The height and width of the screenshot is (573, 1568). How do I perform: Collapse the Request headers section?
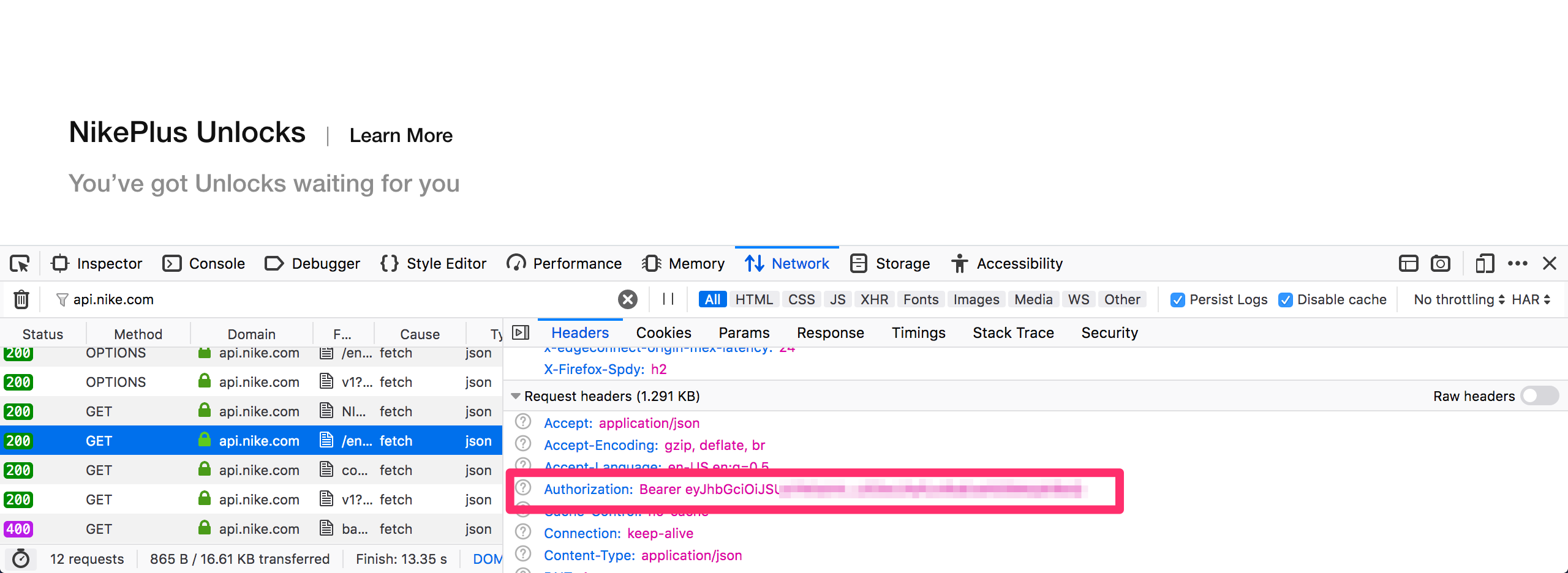tap(516, 396)
